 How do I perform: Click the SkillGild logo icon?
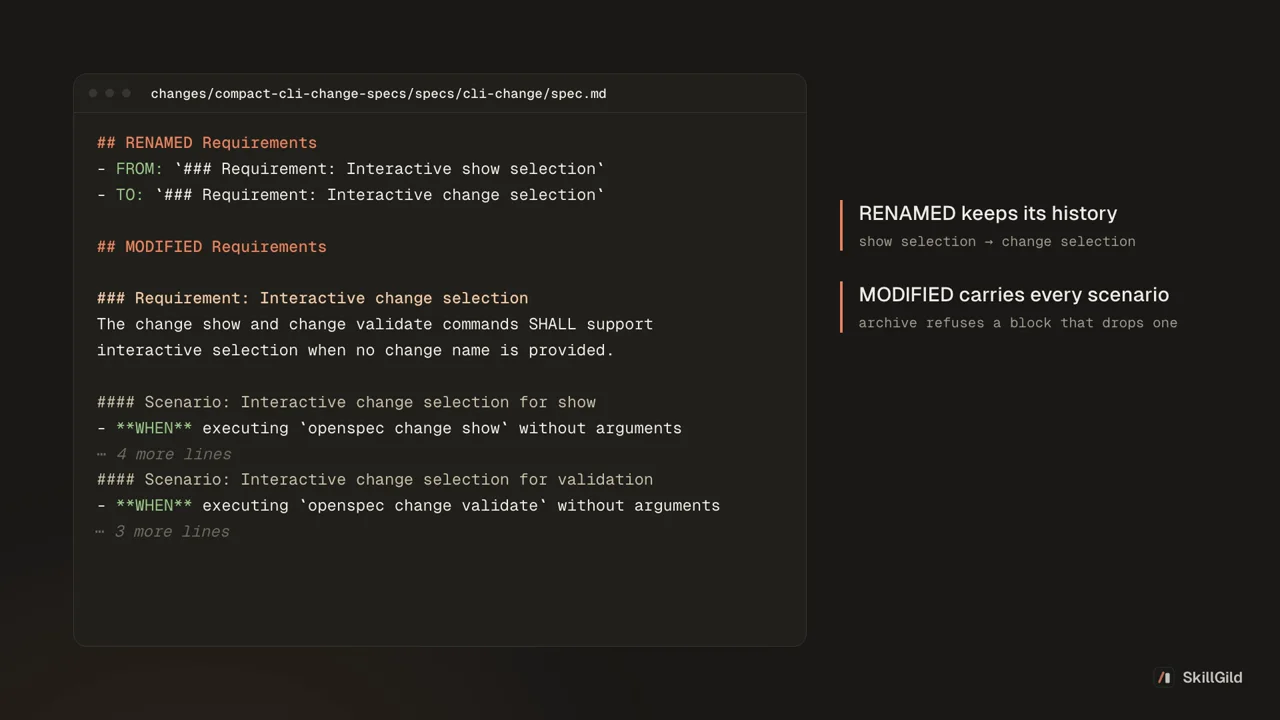[x=1164, y=677]
